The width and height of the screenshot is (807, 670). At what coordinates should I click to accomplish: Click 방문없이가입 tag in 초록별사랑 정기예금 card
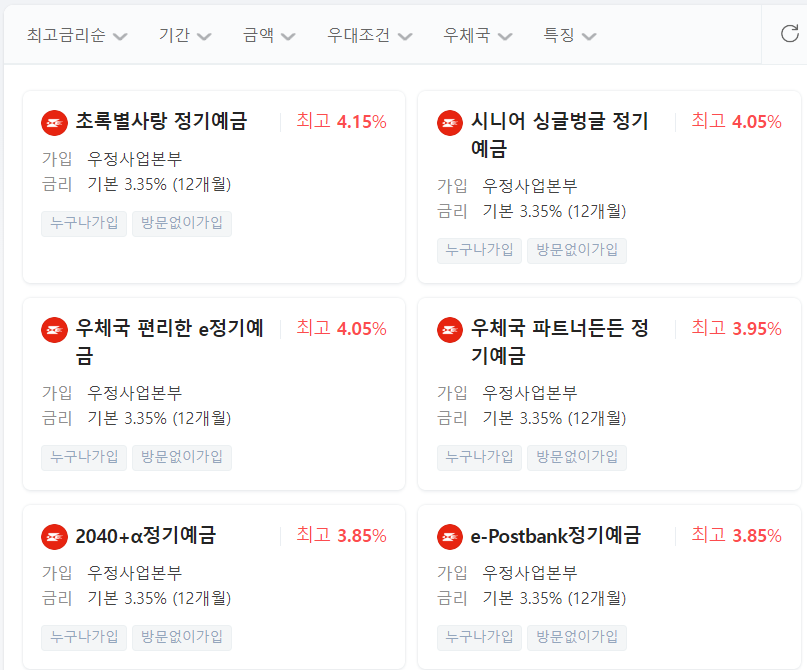coord(182,223)
